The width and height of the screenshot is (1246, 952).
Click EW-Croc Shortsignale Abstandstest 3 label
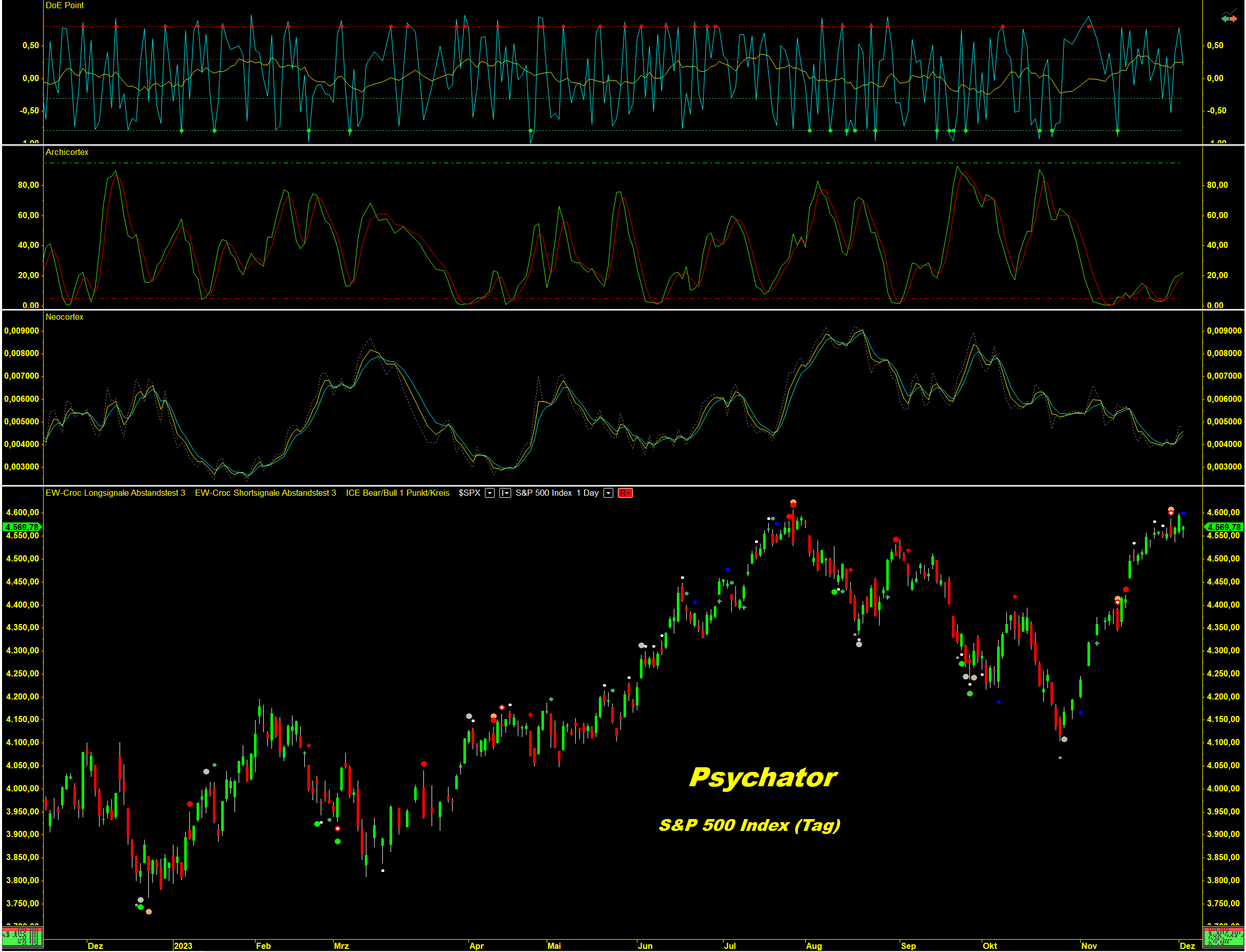coord(265,493)
